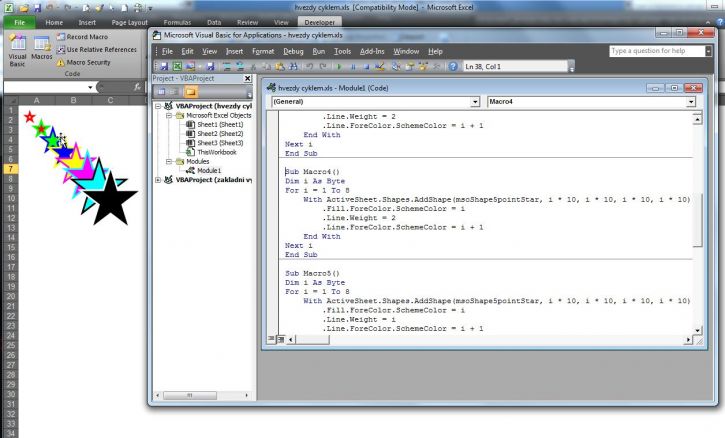The image size is (725, 438).
Task: Click the Toolbox icon in VBA toolbar
Action: [436, 67]
